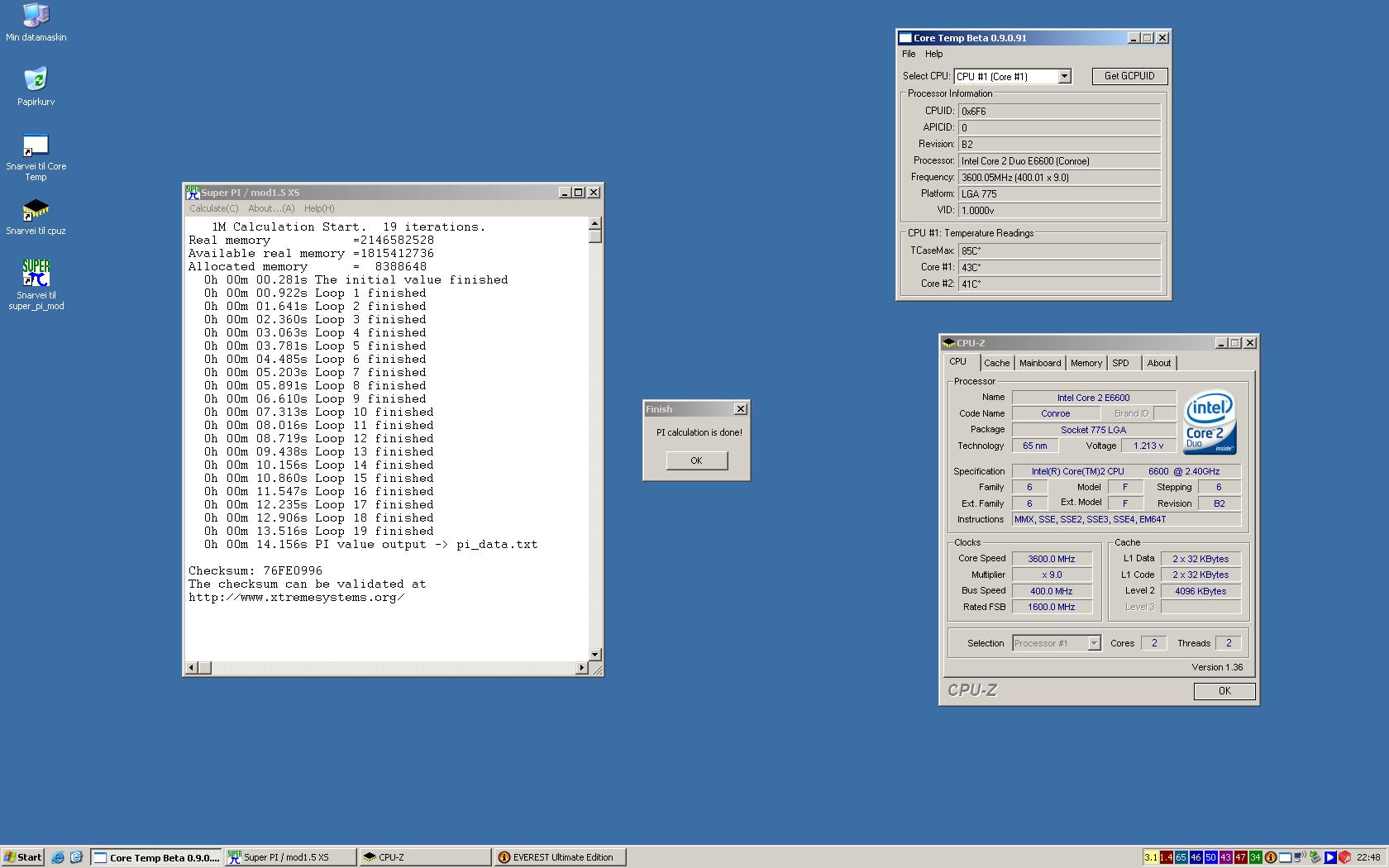The width and height of the screenshot is (1389, 868).
Task: Click Super PI horizontal scrollbar right arrow
Action: (x=581, y=667)
